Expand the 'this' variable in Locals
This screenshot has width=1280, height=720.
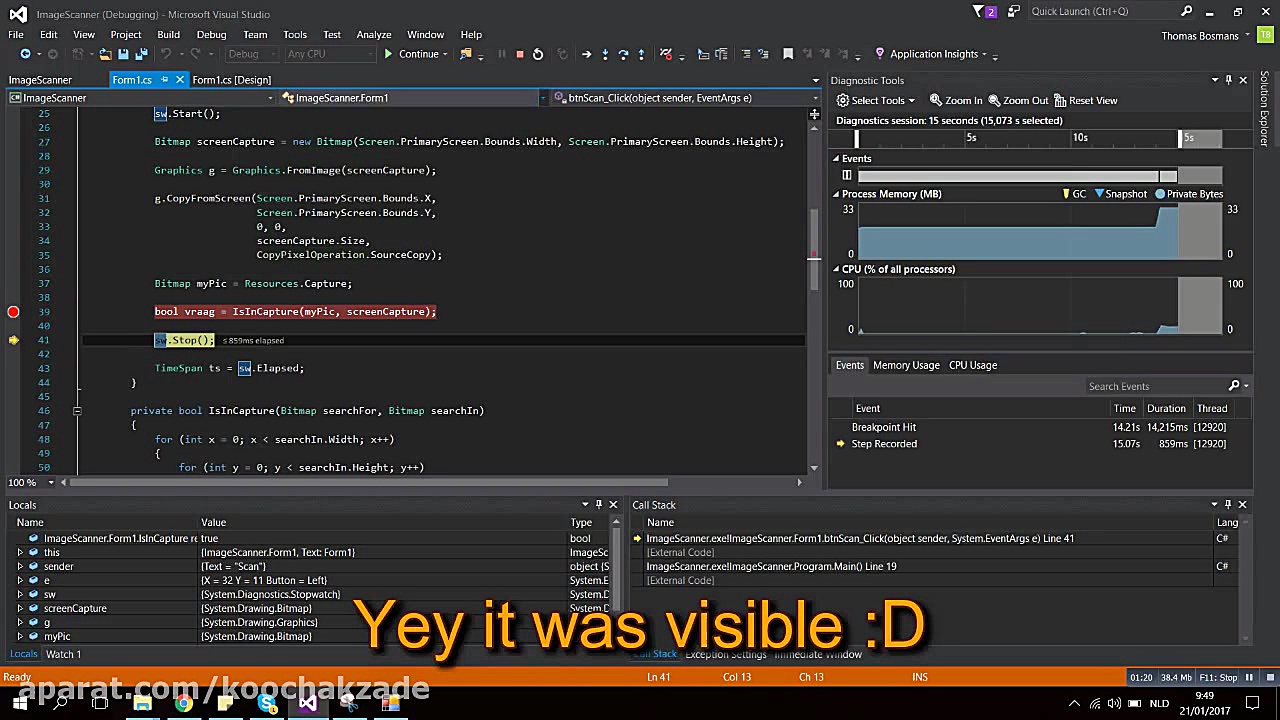tap(20, 552)
